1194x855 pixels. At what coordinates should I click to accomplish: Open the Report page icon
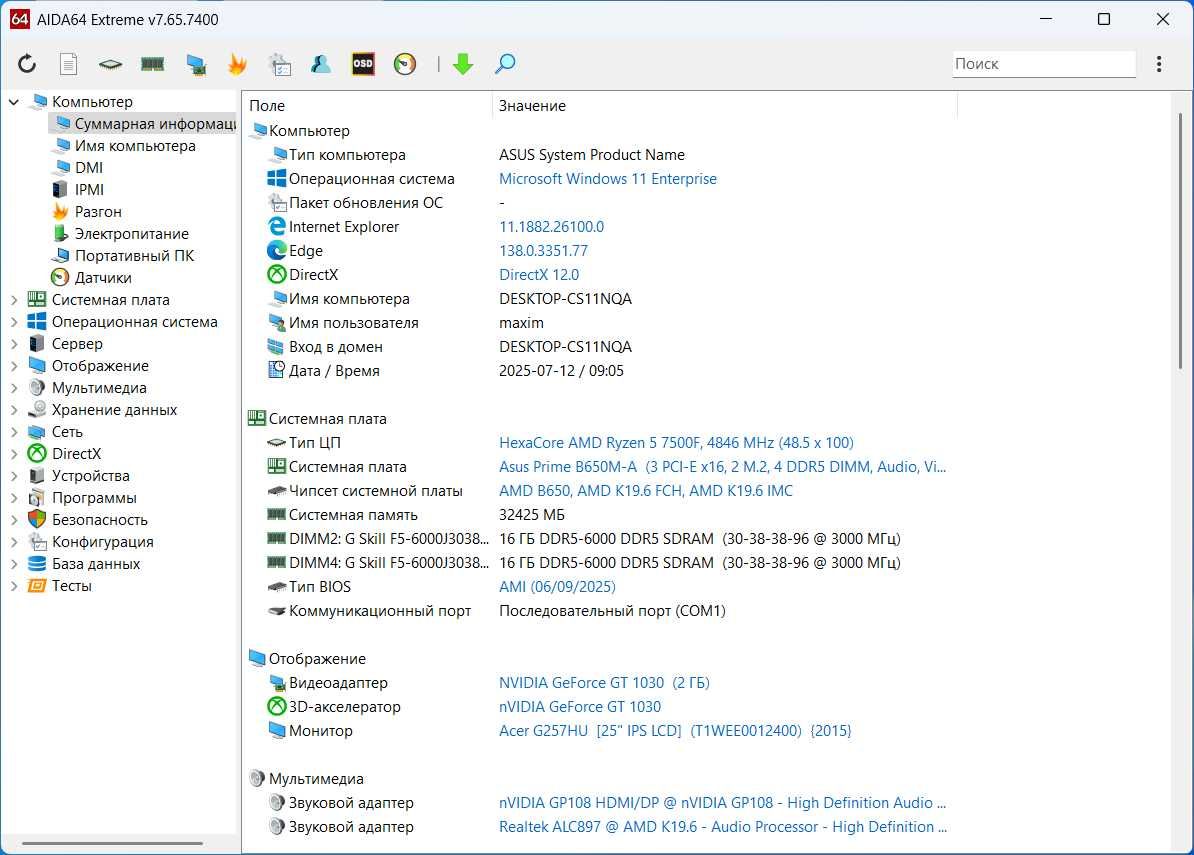(69, 64)
